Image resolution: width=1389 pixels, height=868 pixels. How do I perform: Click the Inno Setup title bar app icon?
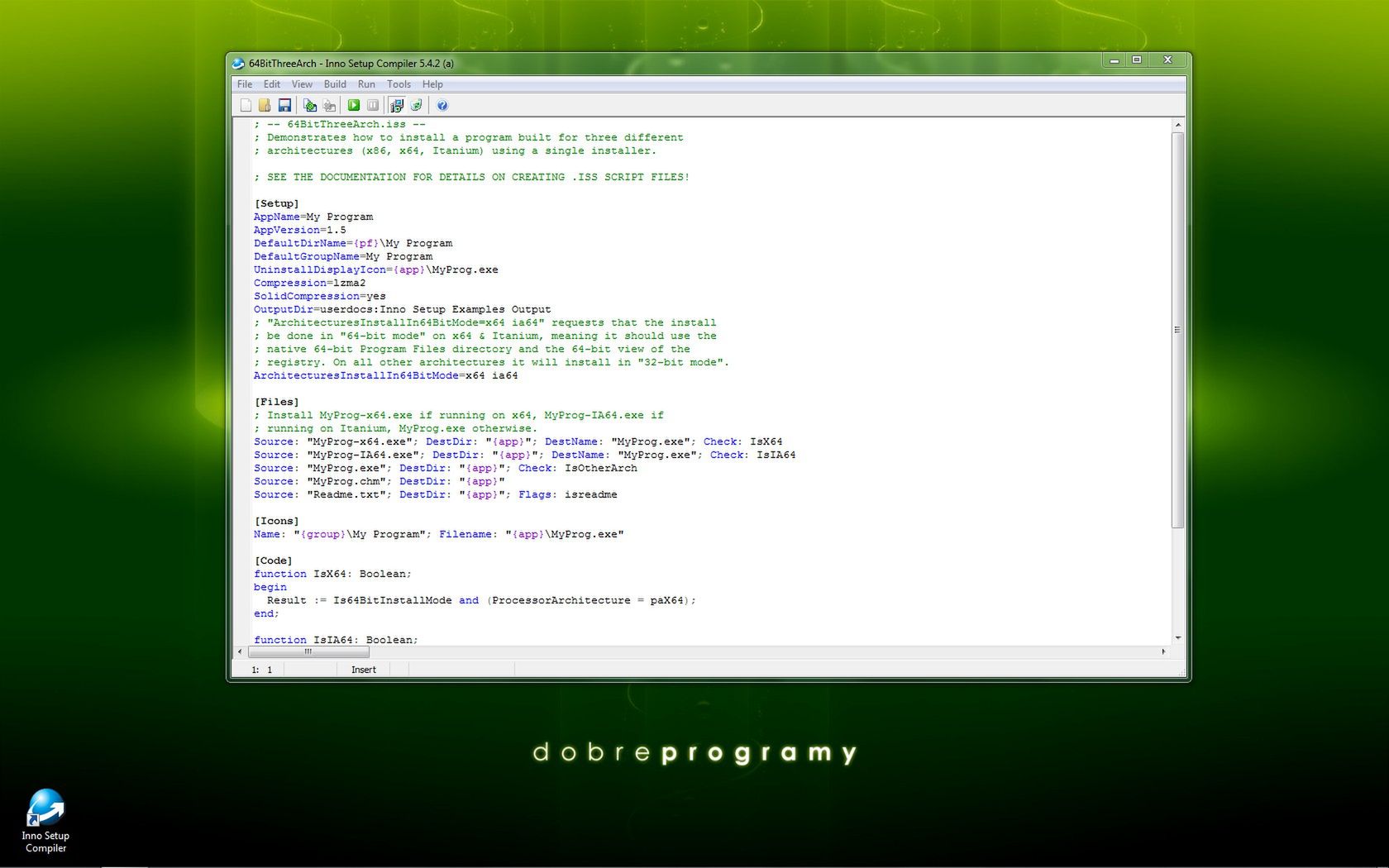238,63
